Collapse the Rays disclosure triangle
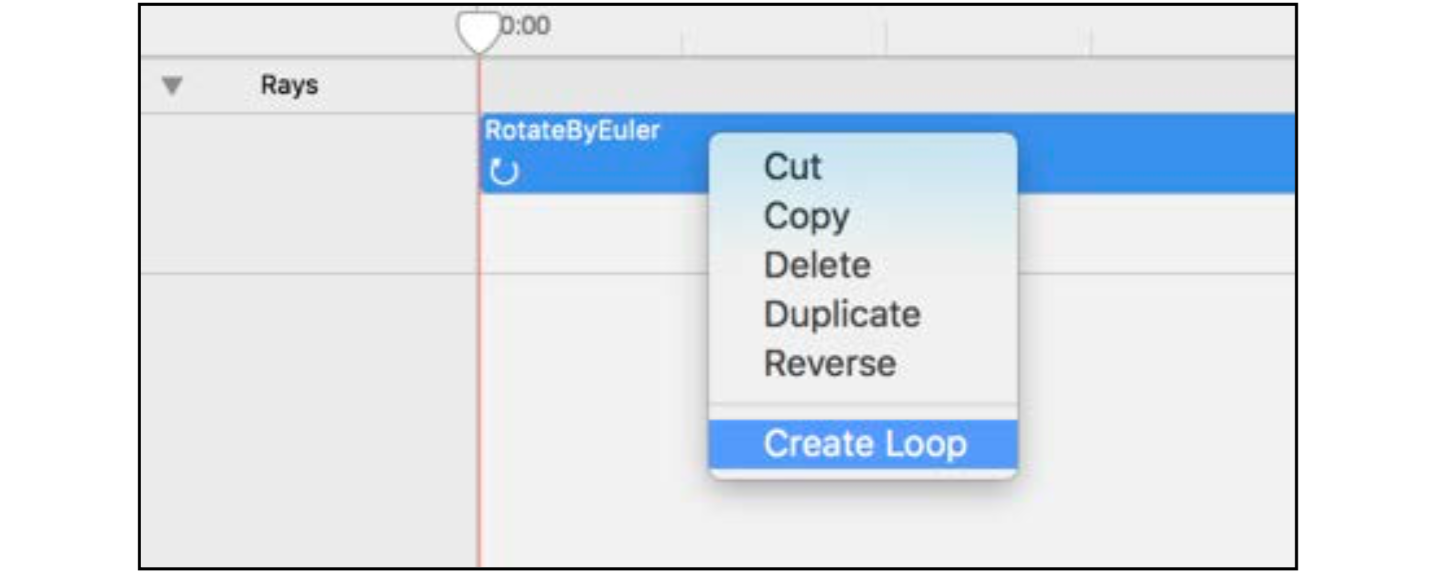Viewport: 1434px width, 576px height. pos(172,86)
